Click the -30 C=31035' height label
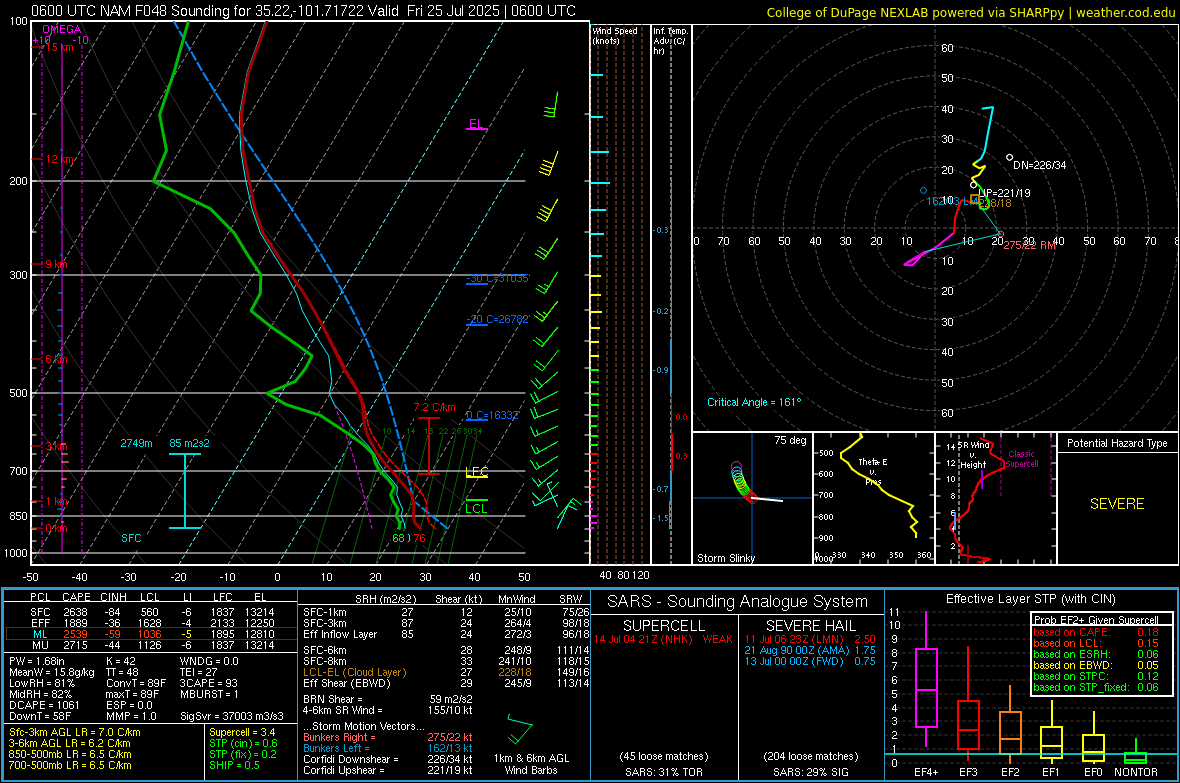The image size is (1180, 783). pos(498,279)
